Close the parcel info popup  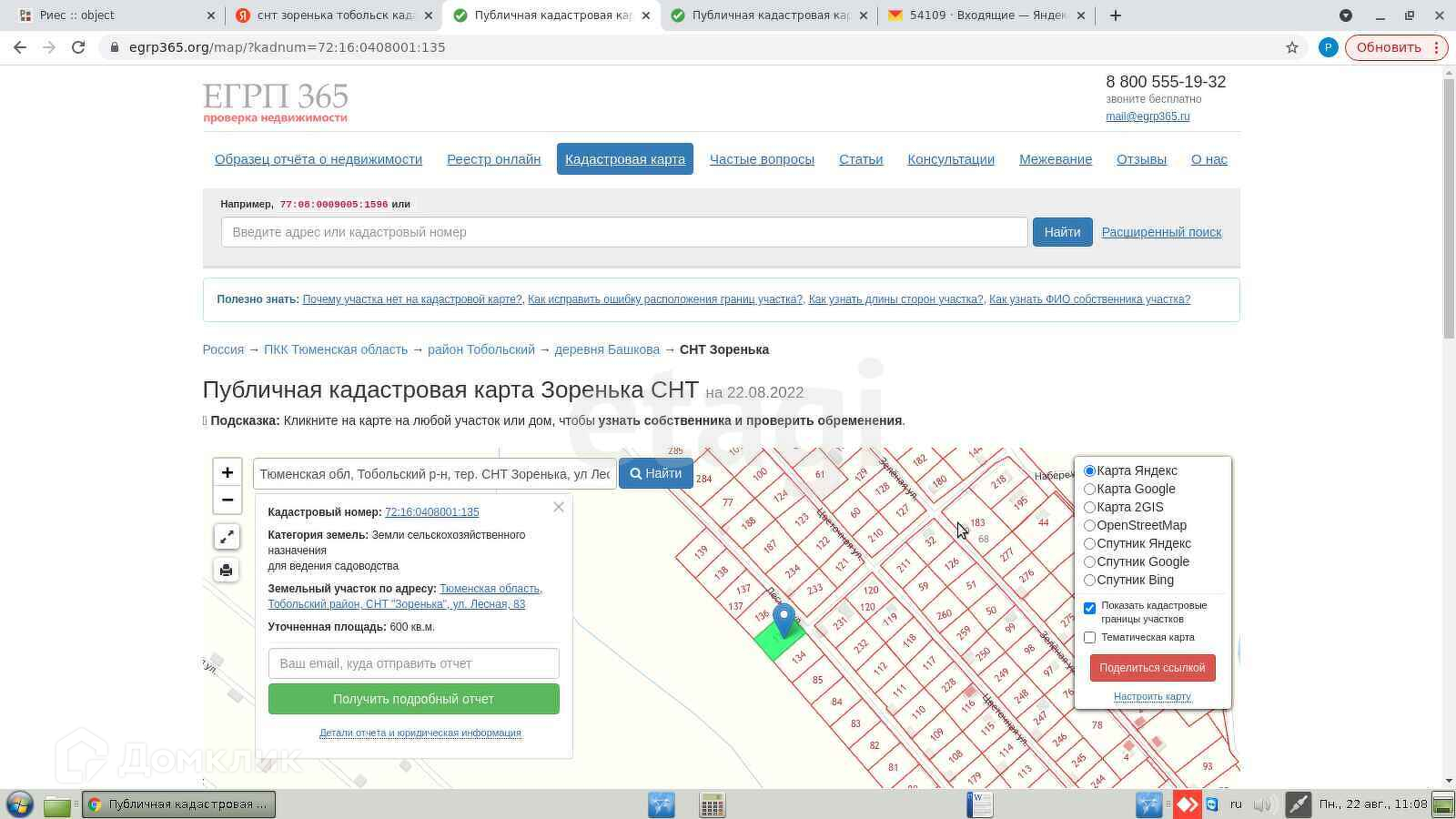click(559, 507)
